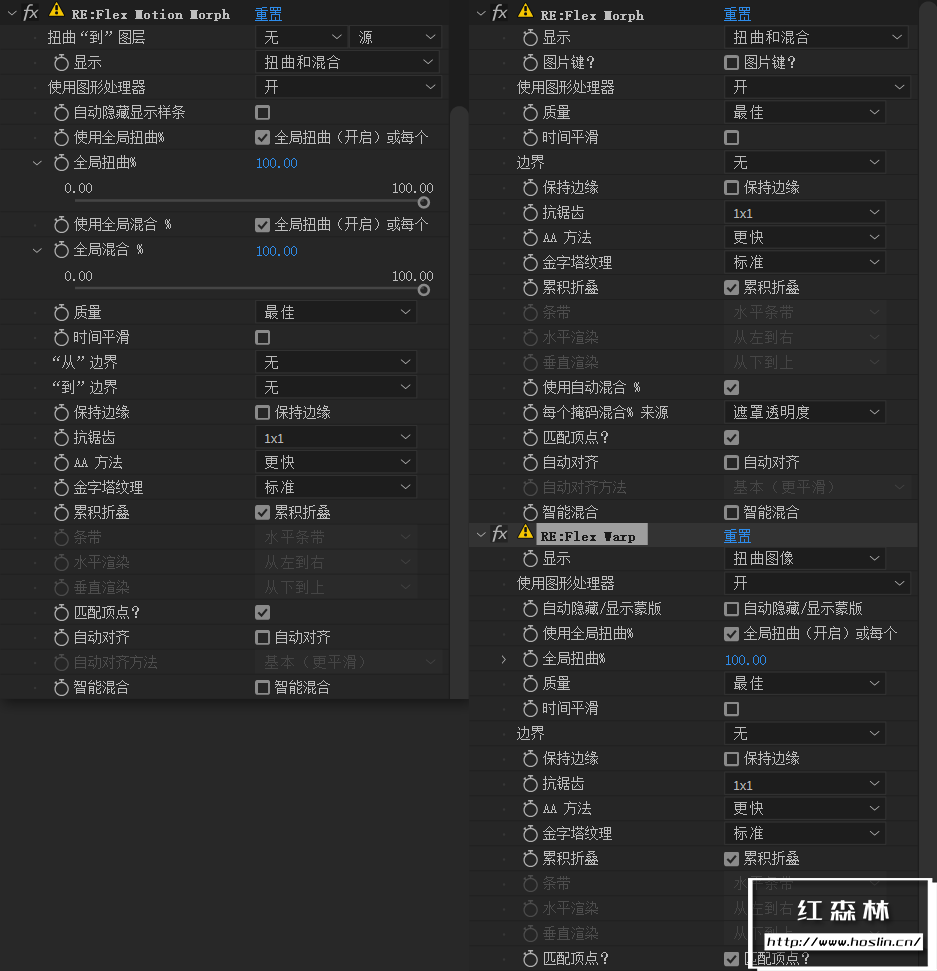
Task: Click 全局混合 % value 100.00
Action: click(x=277, y=251)
